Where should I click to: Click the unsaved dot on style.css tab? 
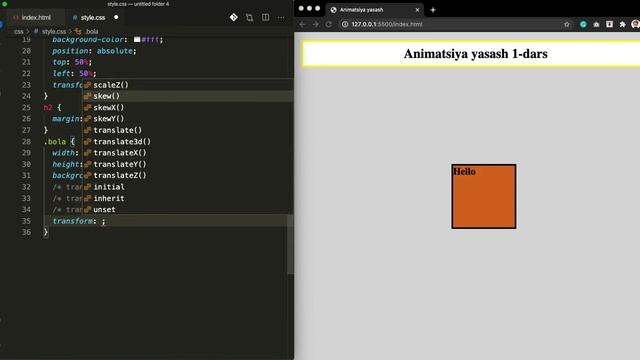click(116, 17)
